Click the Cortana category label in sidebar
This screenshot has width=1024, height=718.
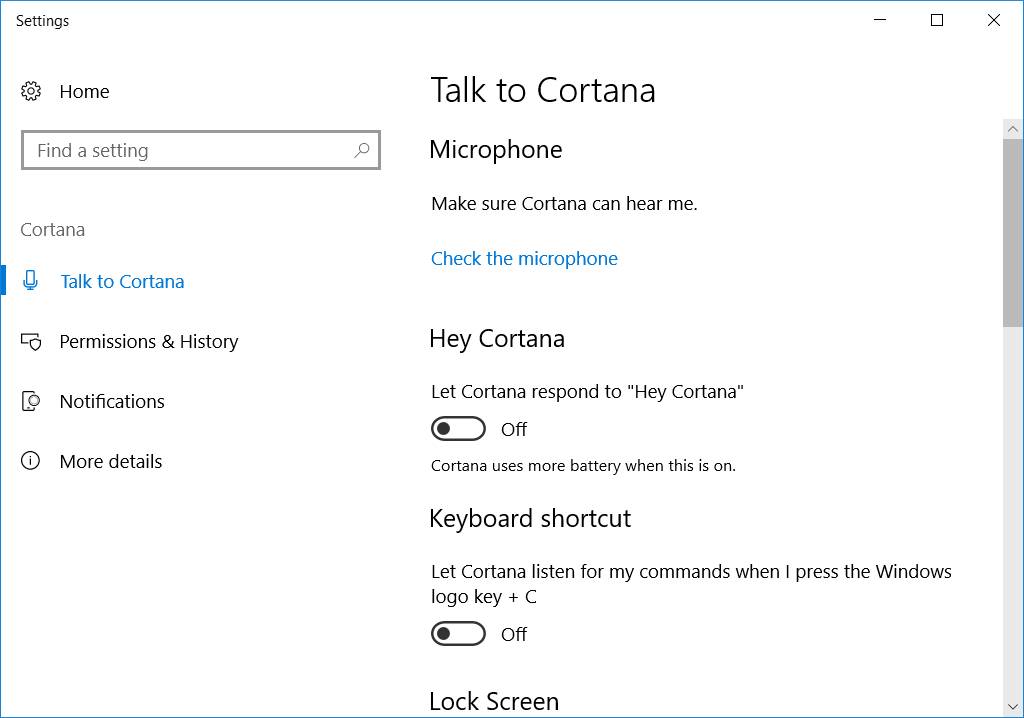click(x=53, y=230)
